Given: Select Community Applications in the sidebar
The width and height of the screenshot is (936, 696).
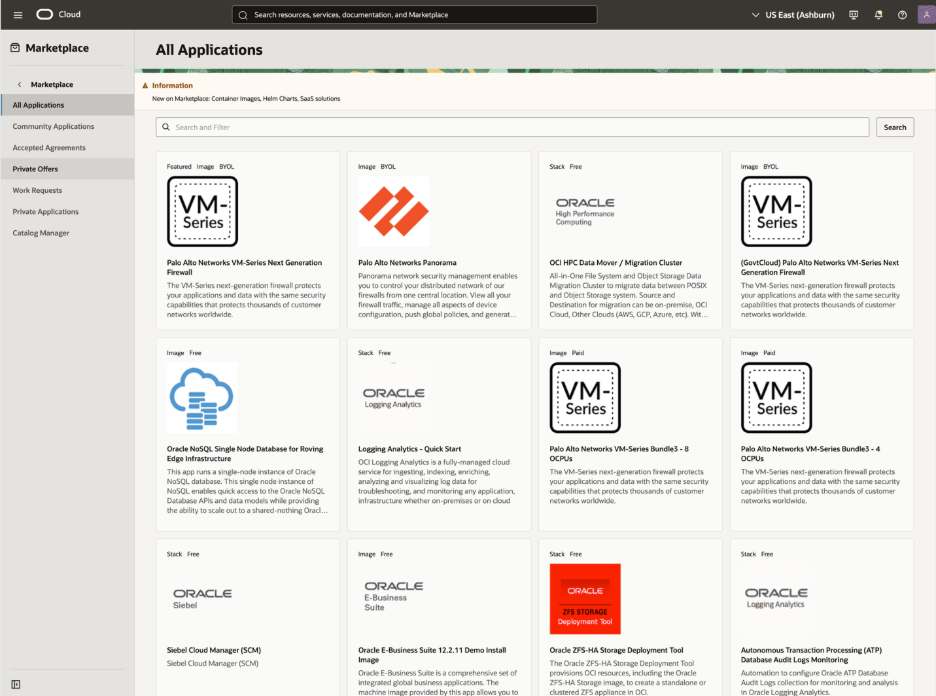Looking at the screenshot, I should [53, 127].
